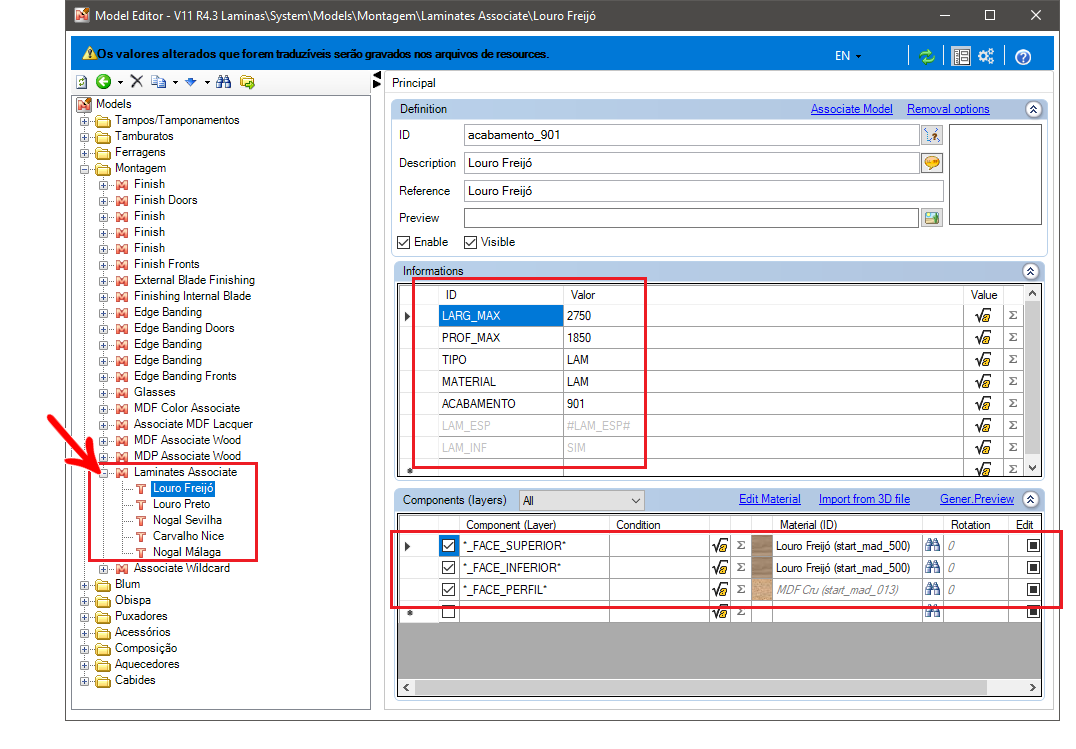Image resolution: width=1076 pixels, height=749 pixels.
Task: Click the binoculars search icon above the model tree
Action: tap(224, 82)
